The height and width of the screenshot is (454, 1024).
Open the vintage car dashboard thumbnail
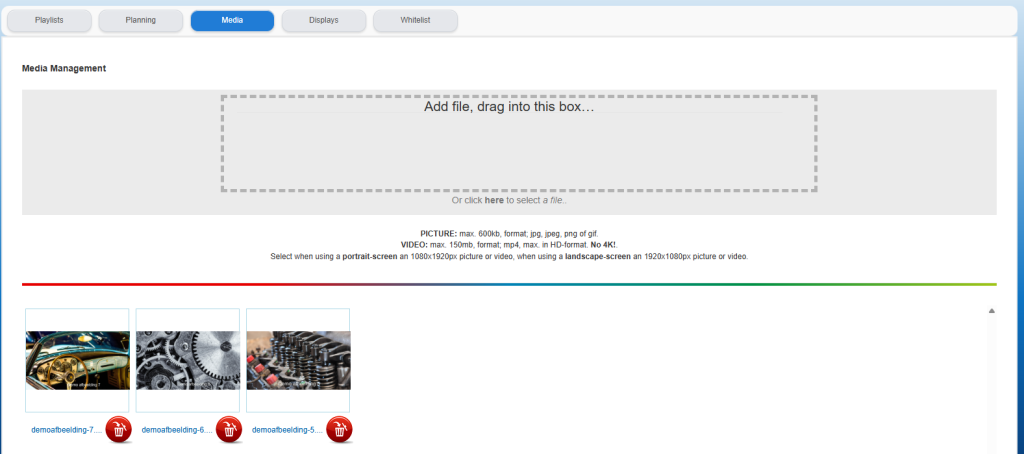tap(77, 360)
